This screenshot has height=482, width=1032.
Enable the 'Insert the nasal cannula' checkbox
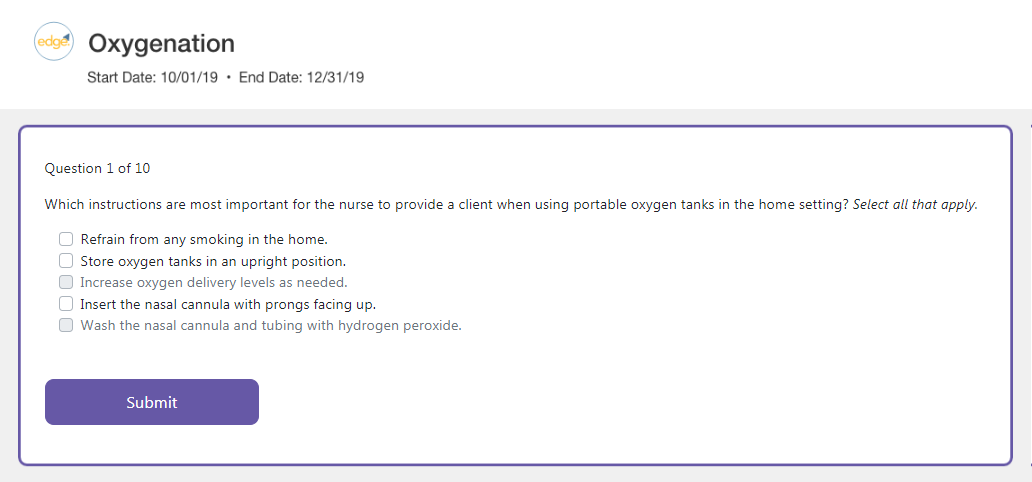(66, 303)
